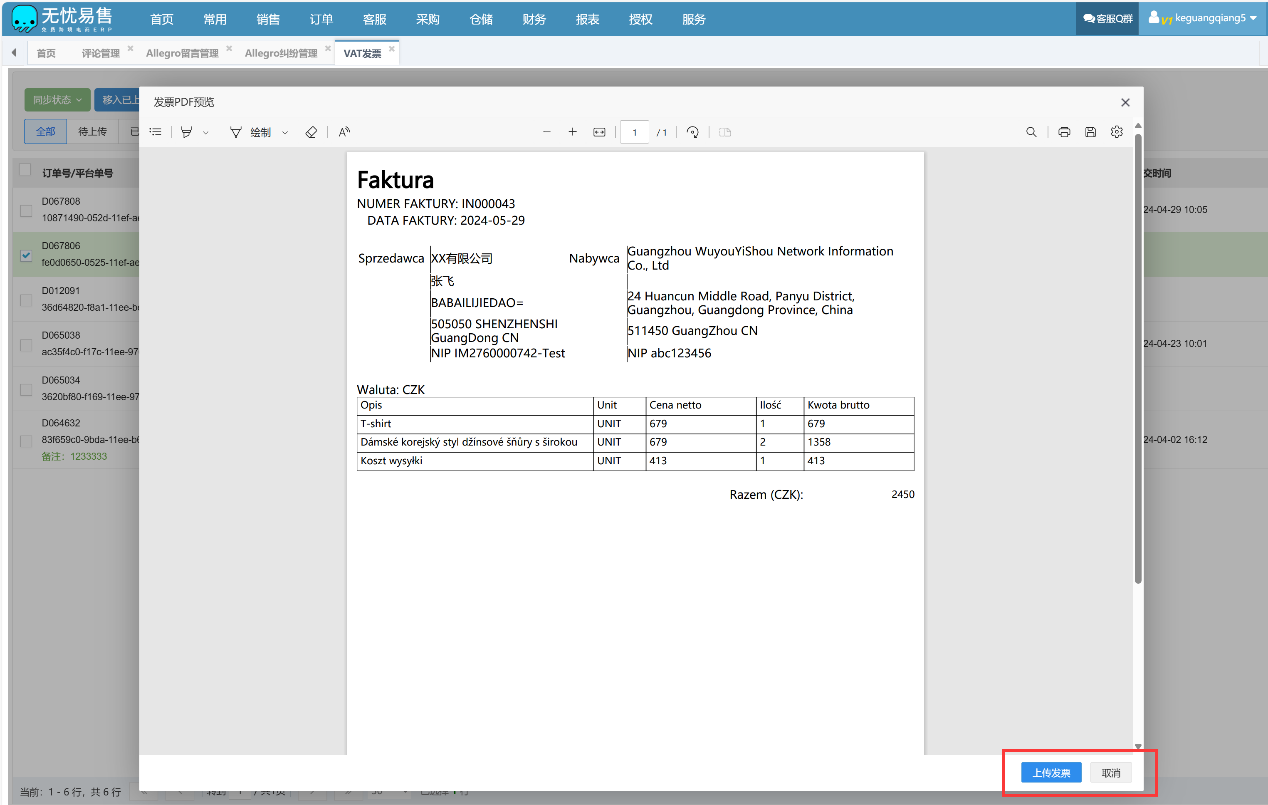This screenshot has width=1268, height=805.
Task: Uncheck the selected order D067806
Action: click(26, 255)
